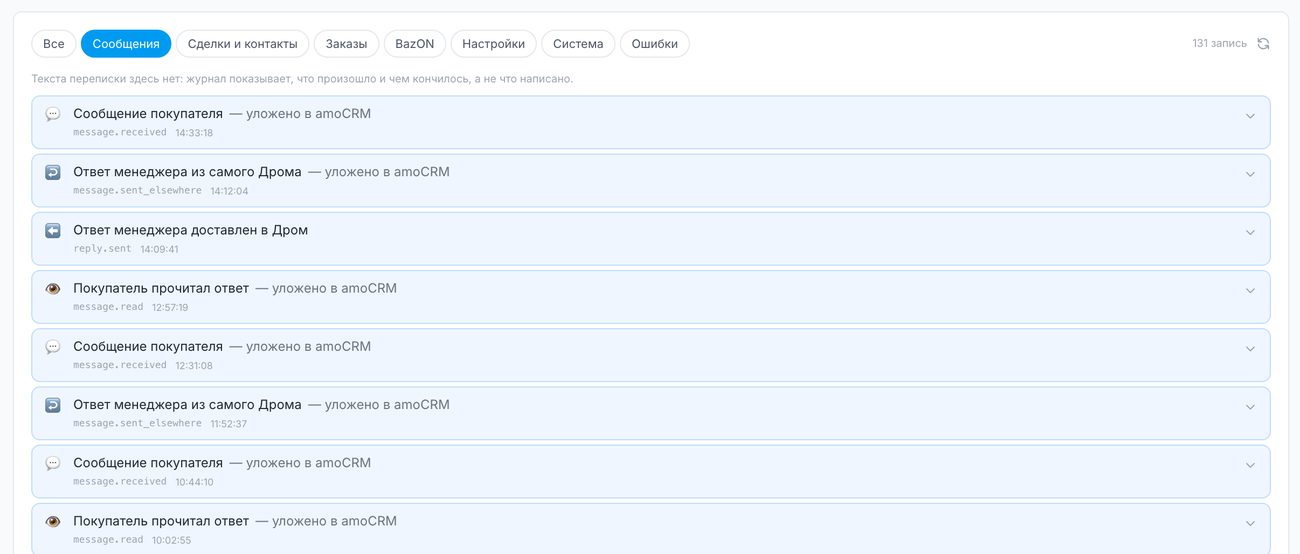Expand the 10:44:10 message.received row chevron
Viewport: 1300px width, 554px height.
coord(1250,465)
